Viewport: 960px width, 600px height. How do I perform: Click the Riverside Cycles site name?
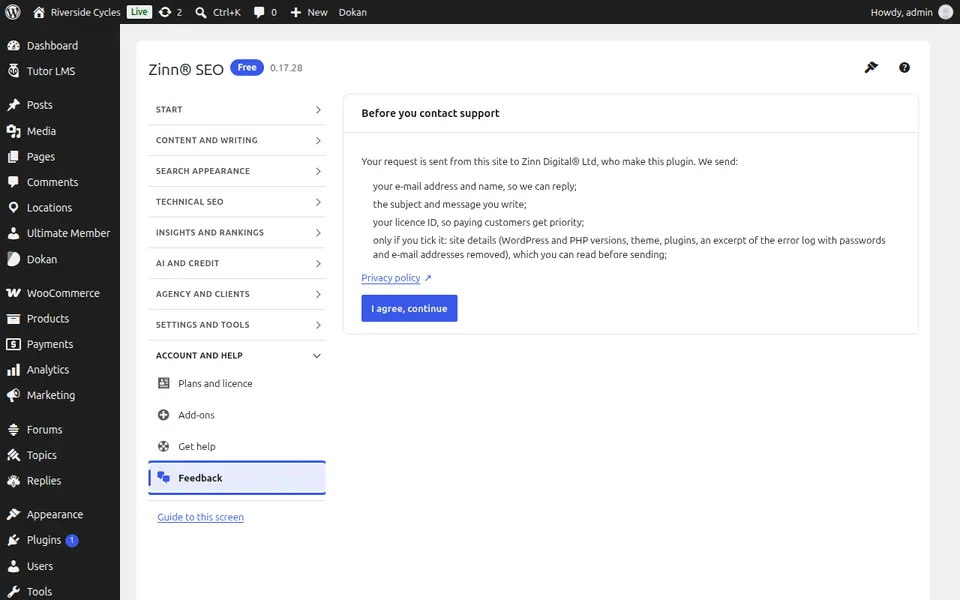coord(85,12)
